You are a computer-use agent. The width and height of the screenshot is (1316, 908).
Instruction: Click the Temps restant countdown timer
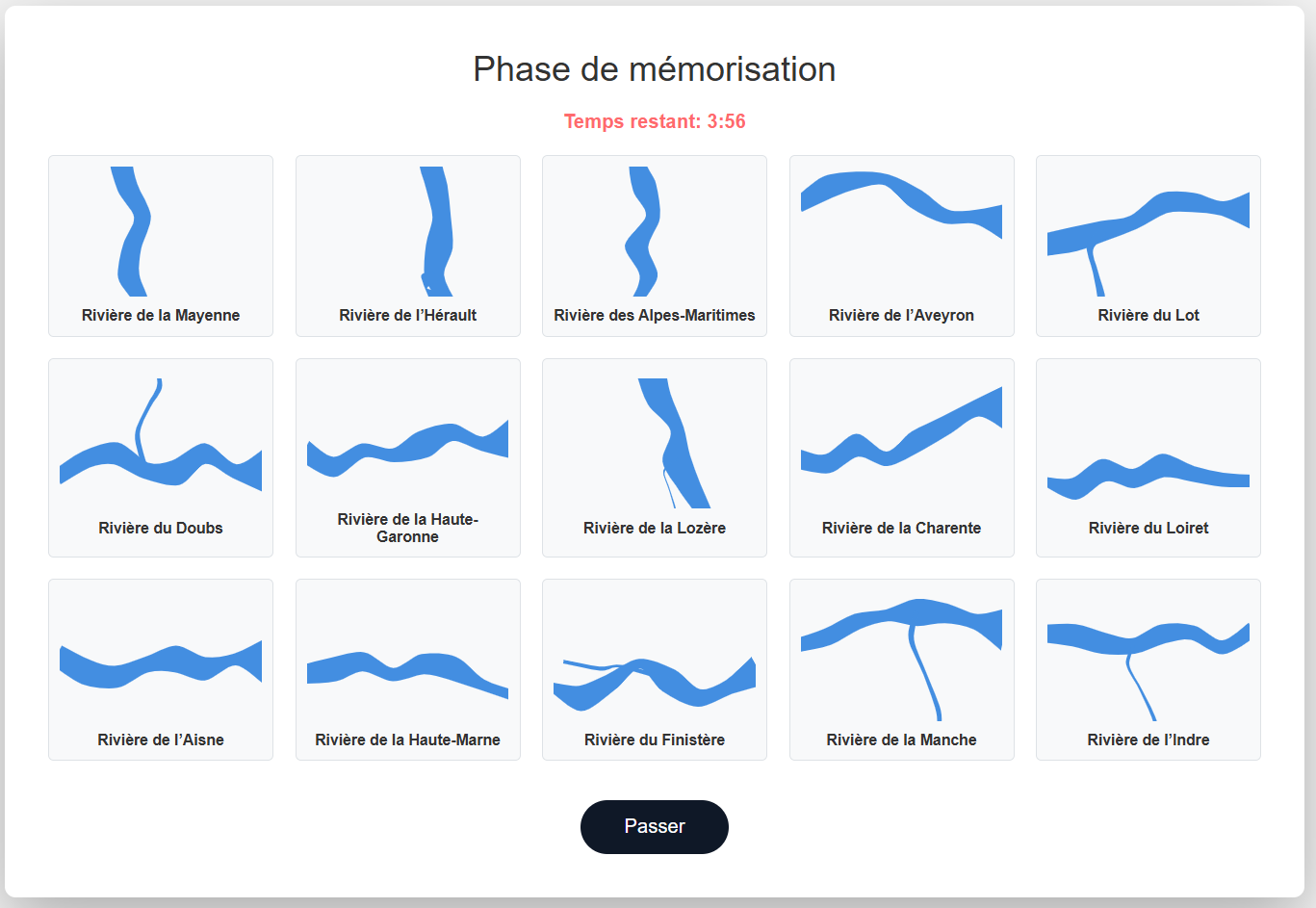[654, 121]
